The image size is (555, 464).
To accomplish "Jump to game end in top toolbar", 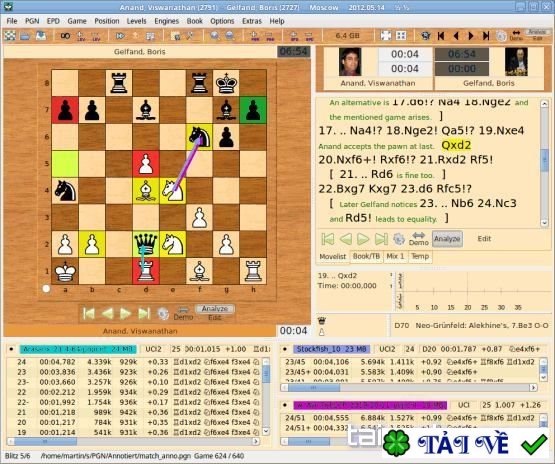I will (x=486, y=35).
